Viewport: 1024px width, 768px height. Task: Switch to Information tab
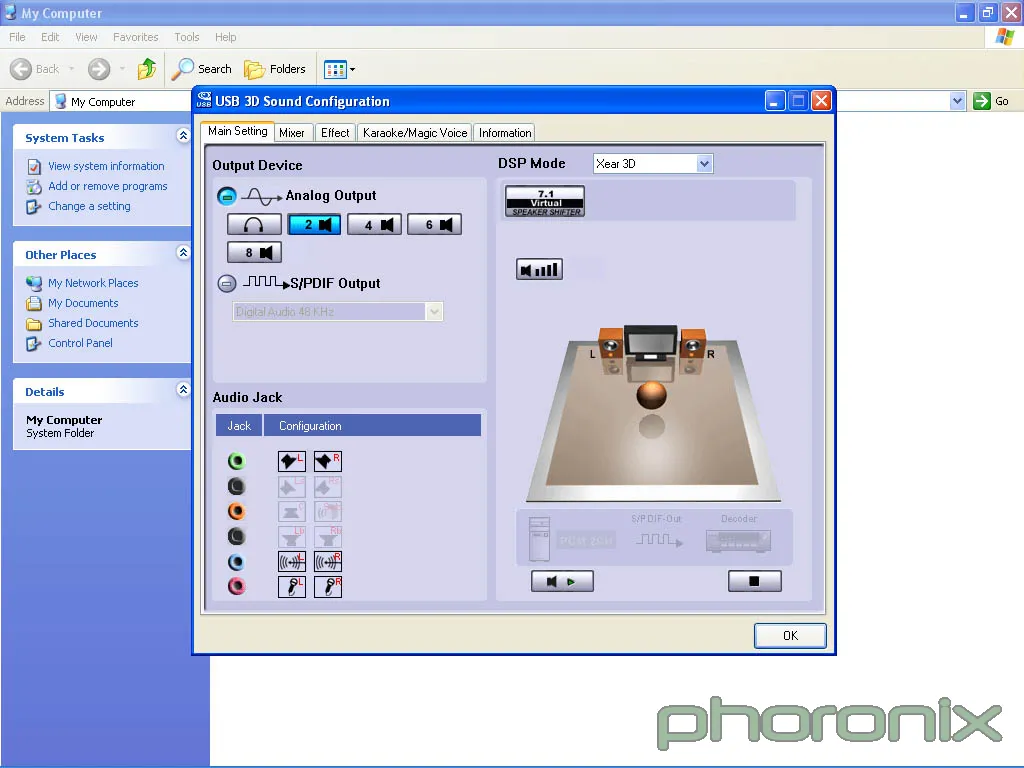[x=505, y=133]
